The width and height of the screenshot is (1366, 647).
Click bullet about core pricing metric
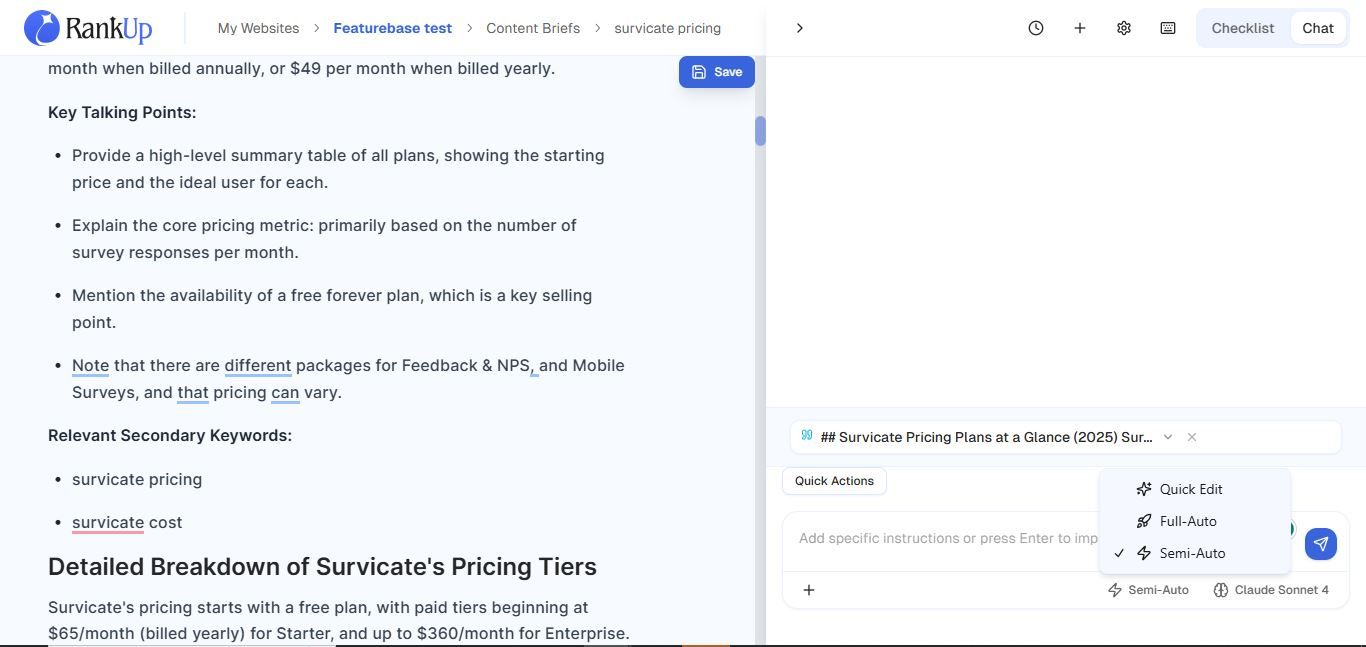coord(324,239)
